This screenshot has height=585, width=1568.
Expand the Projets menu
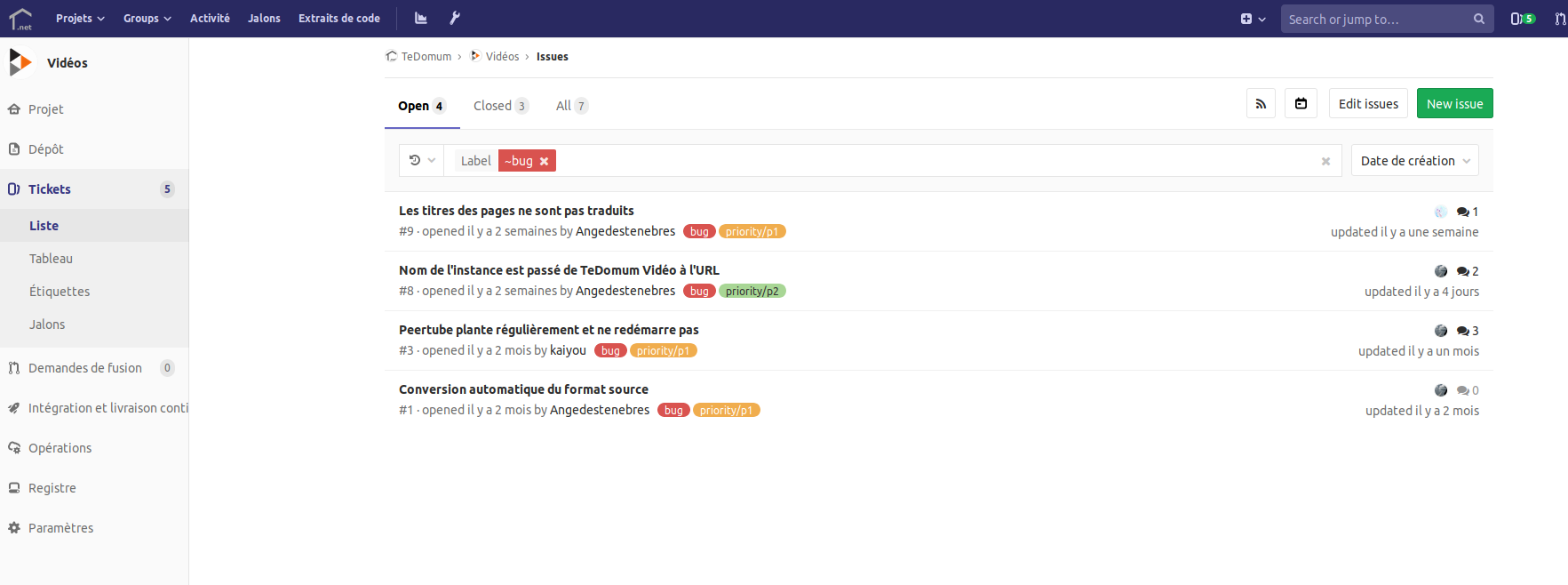80,19
